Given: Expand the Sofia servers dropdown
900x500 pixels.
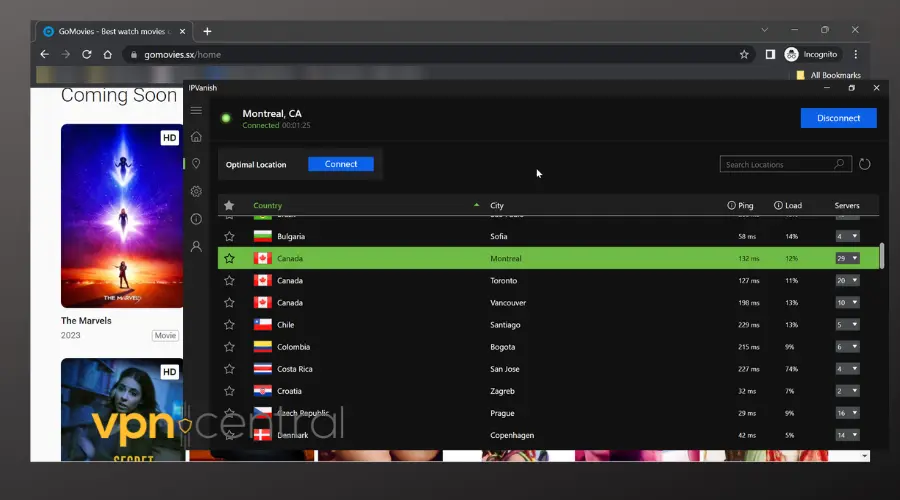Looking at the screenshot, I should (847, 237).
